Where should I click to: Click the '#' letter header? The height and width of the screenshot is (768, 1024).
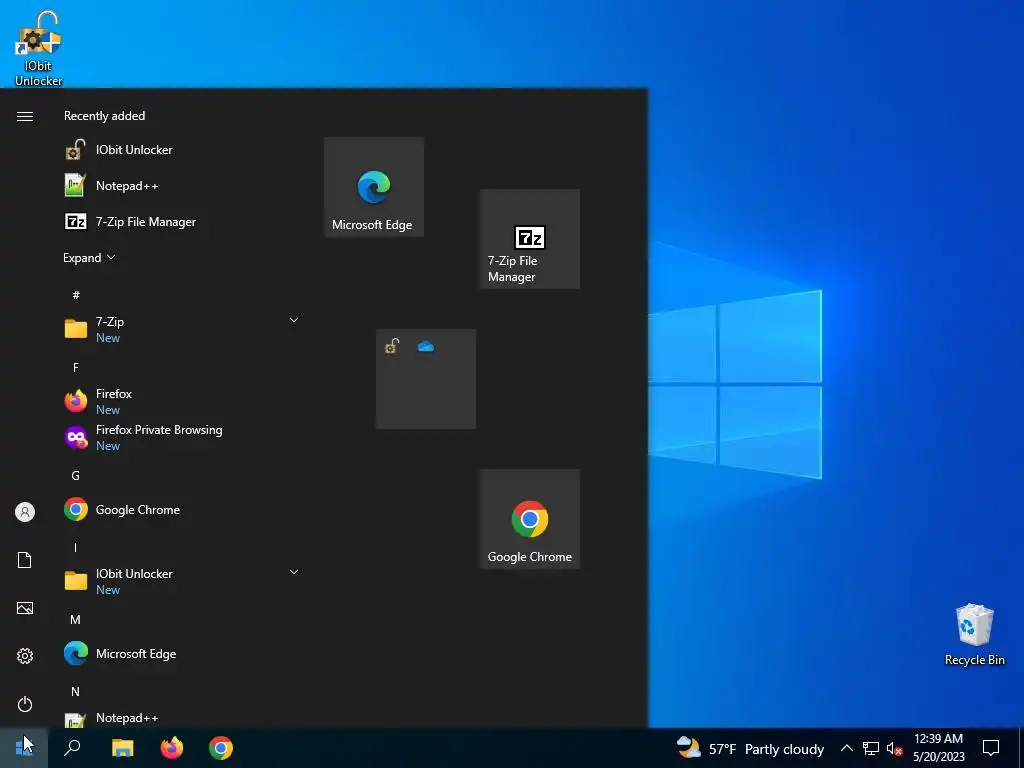point(76,295)
